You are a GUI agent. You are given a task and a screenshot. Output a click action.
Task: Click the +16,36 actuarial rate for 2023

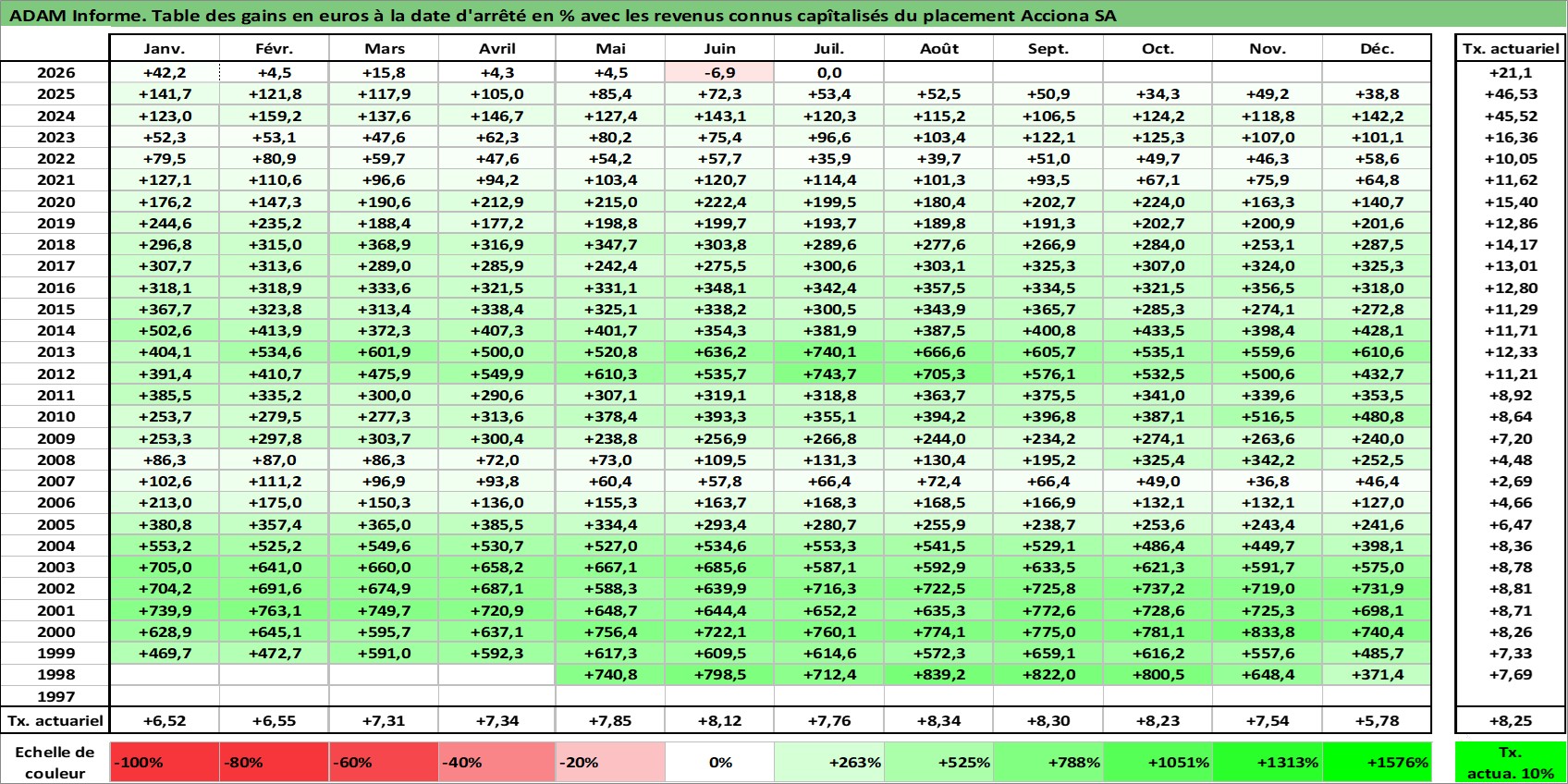coord(1511,137)
